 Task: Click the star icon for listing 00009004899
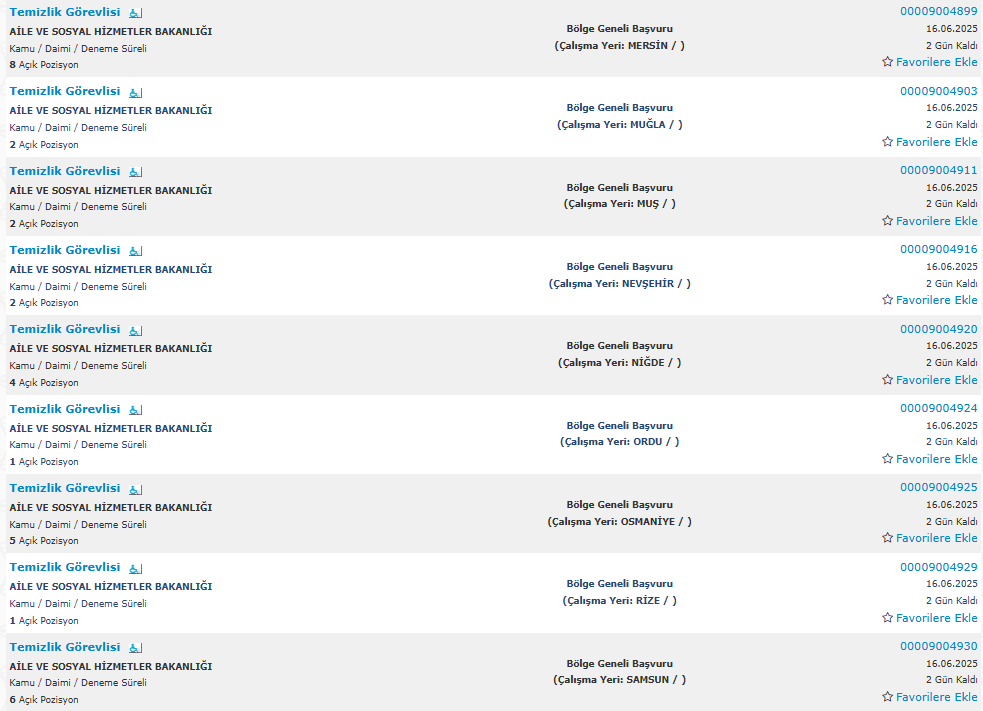pyautogui.click(x=887, y=61)
